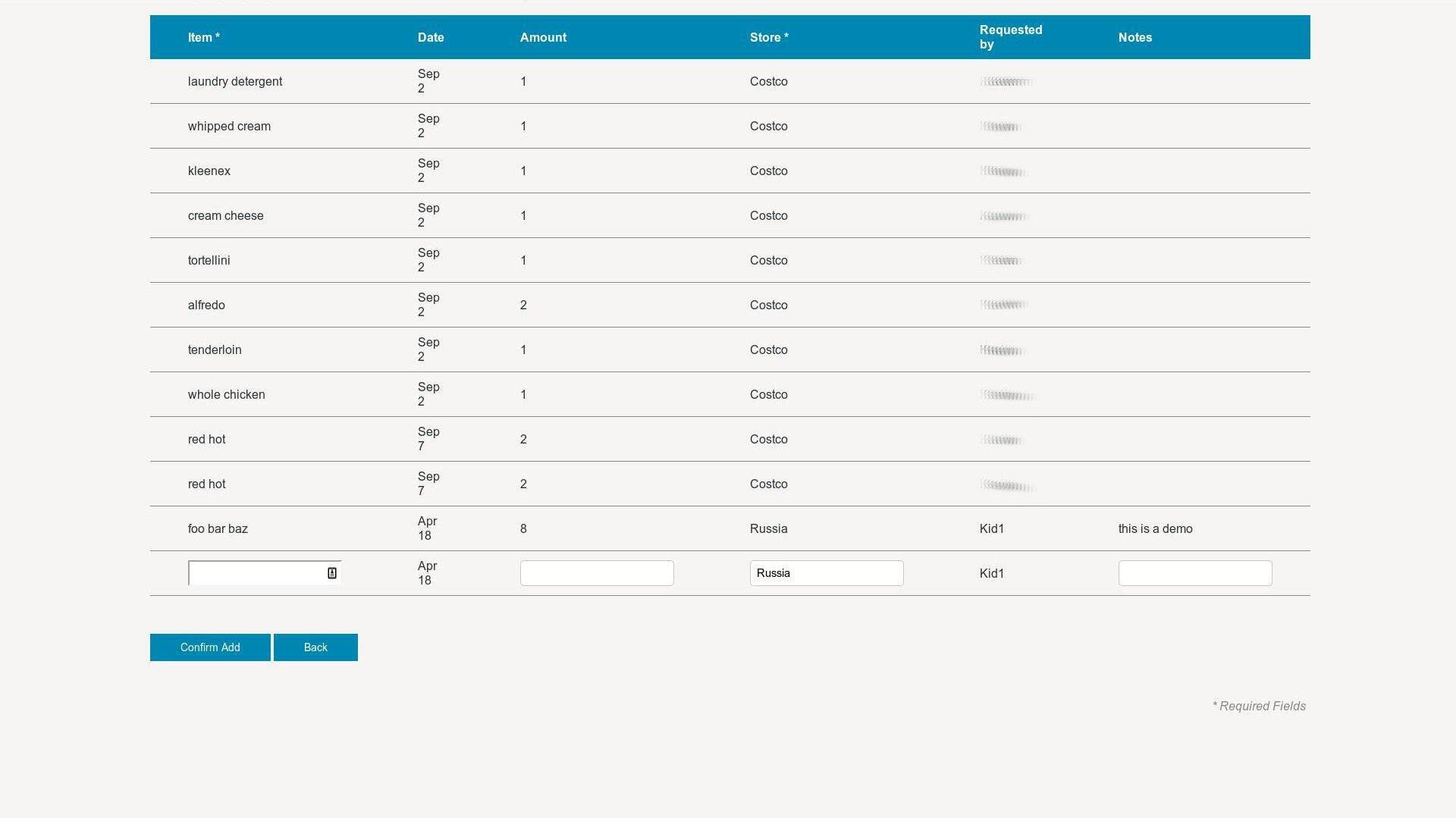Click Sep 2 date in tortellini row
This screenshot has width=1456, height=818.
tap(428, 260)
